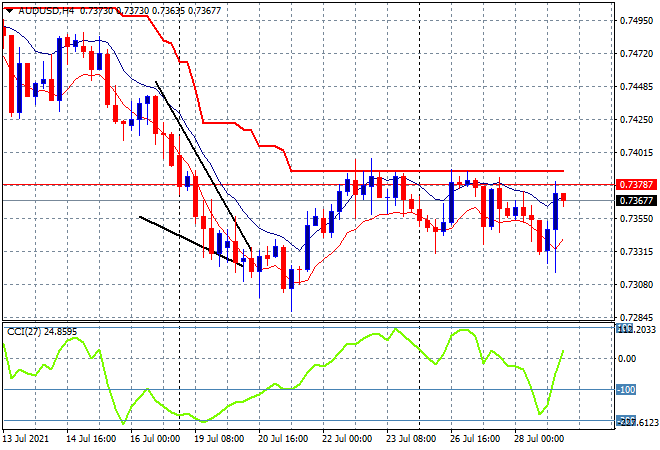Click the CCI -100 level label
This screenshot has height=450, width=660.
(x=626, y=390)
